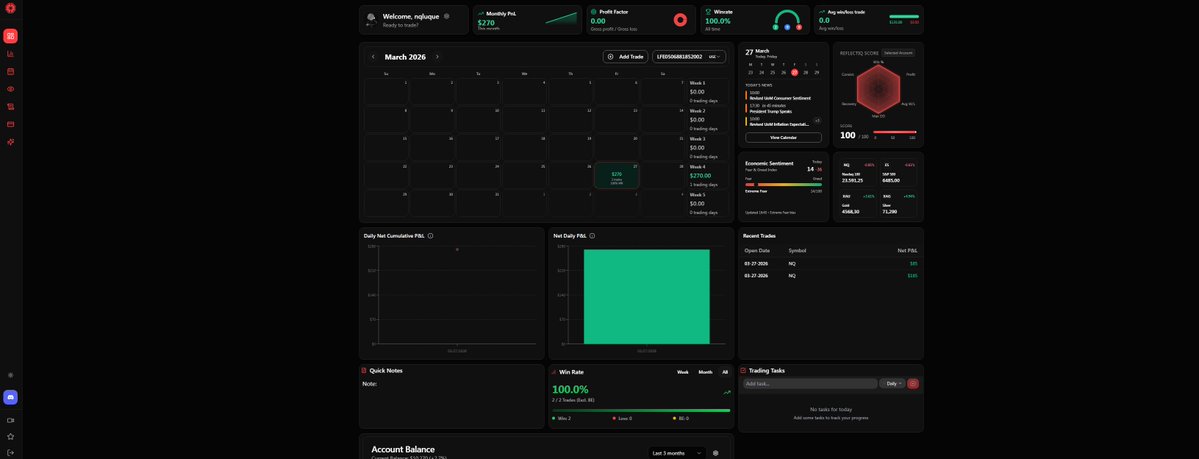Select date 25 in the mini week calendar
Viewport: 1199px width, 459px height.
(x=772, y=72)
